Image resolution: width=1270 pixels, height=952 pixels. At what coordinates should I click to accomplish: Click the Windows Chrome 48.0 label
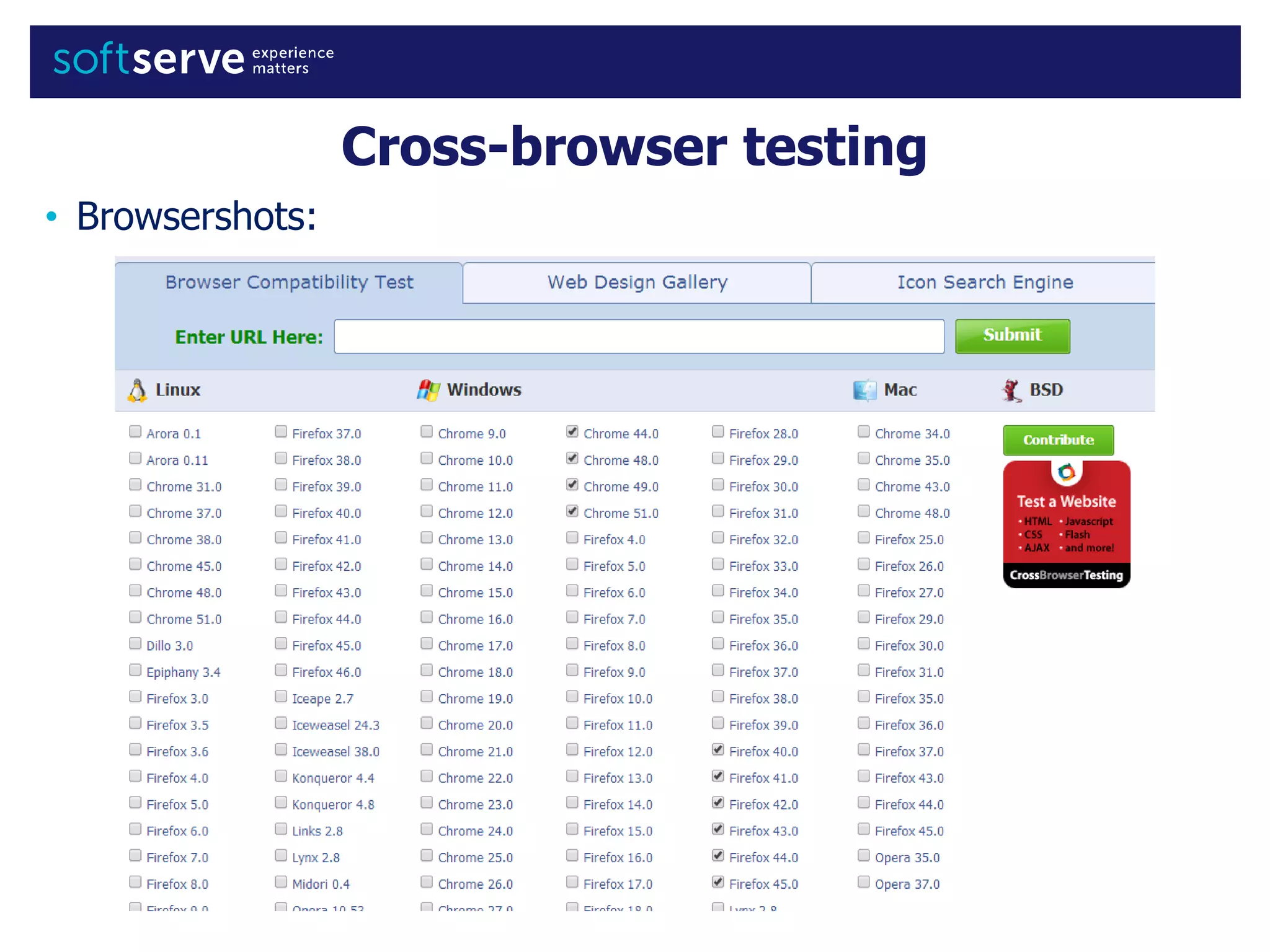(x=621, y=461)
